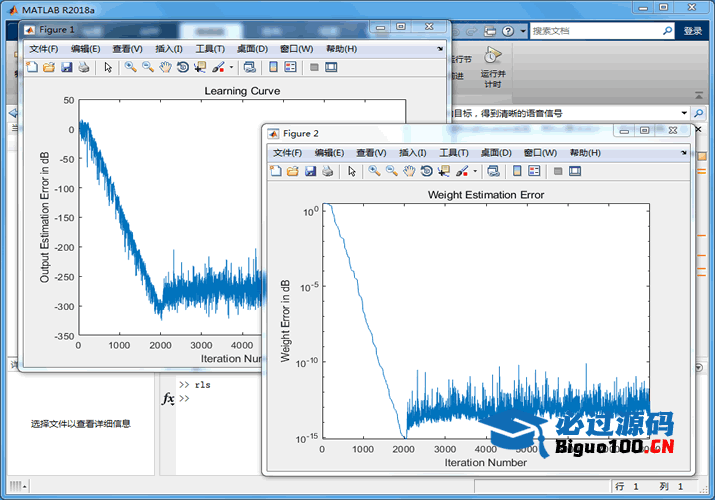Click fx function browser icon
Viewport: 715px width, 500px height.
click(168, 398)
